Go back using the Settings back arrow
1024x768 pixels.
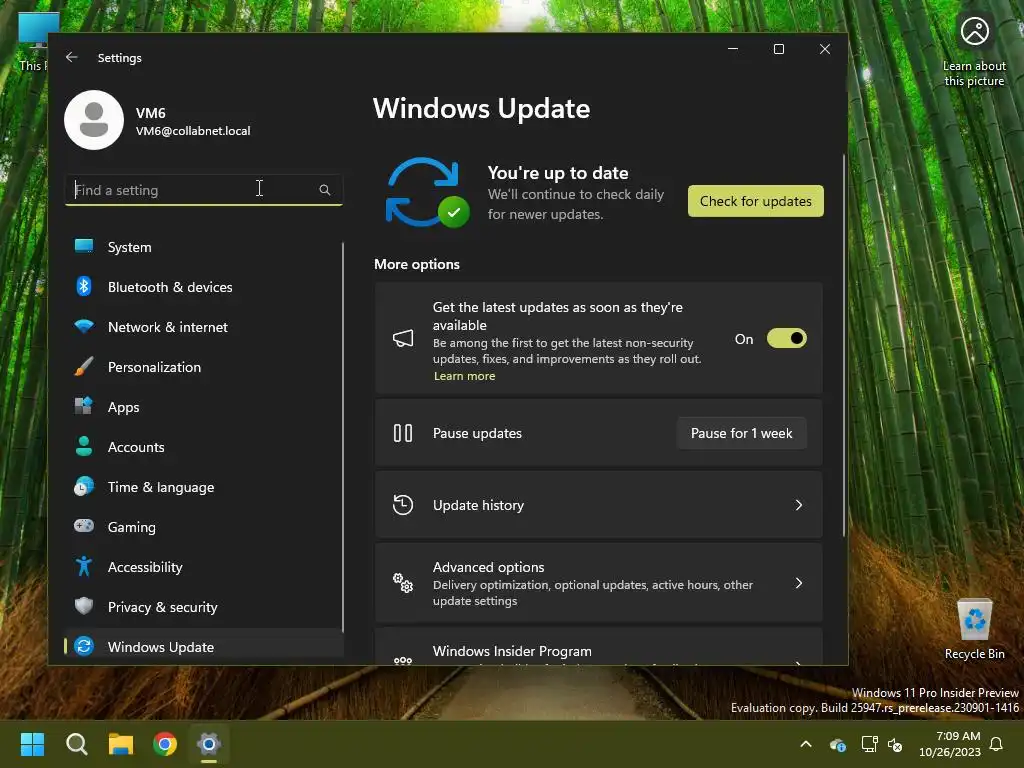72,57
